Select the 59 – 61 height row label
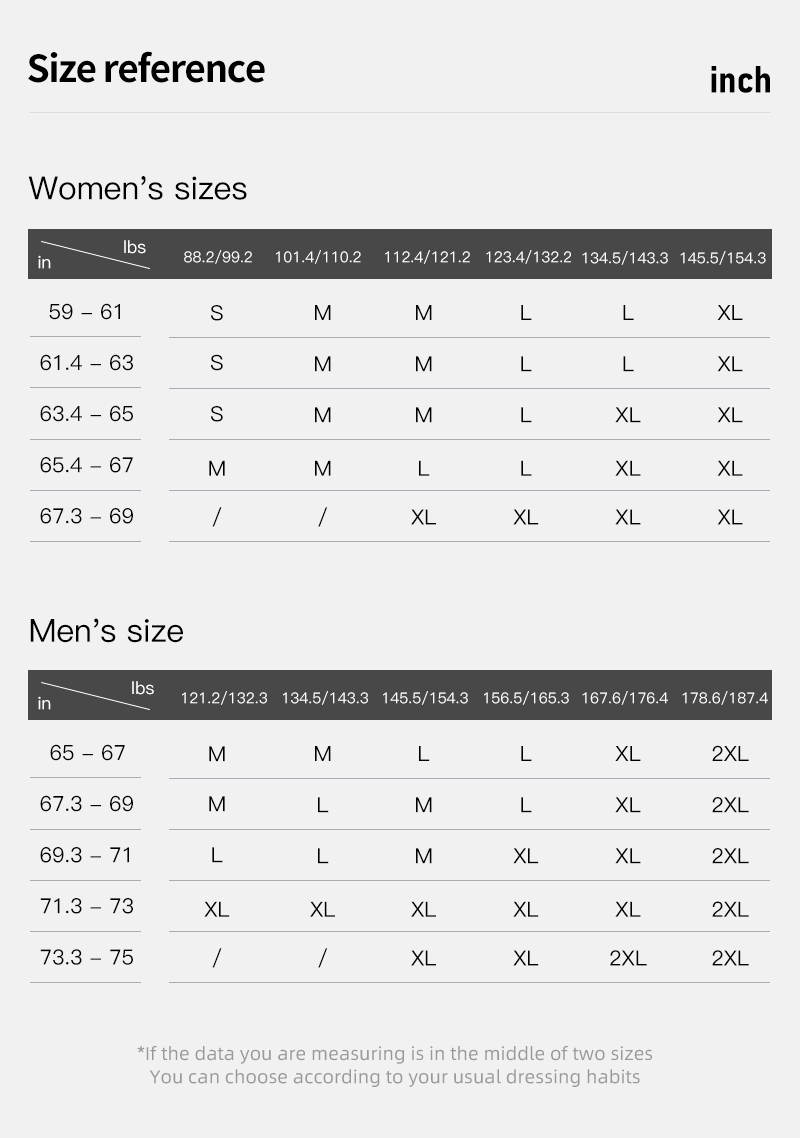Screen dimensions: 800x1138 point(86,312)
